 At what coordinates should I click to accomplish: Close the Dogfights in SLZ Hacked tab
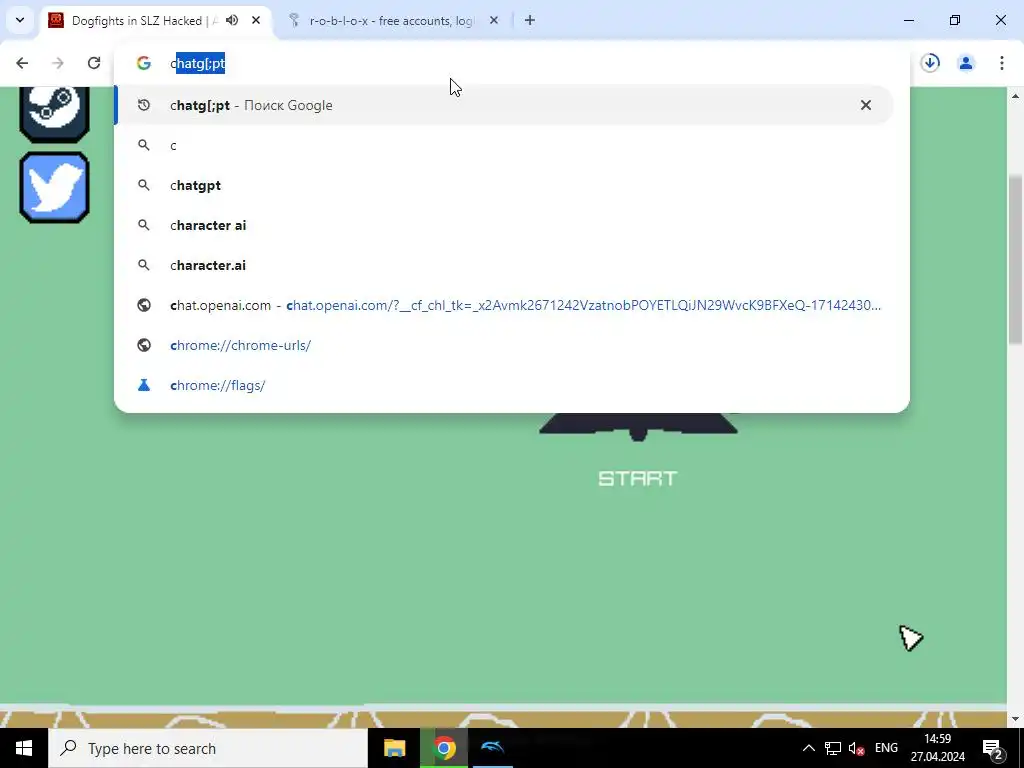pyautogui.click(x=256, y=21)
